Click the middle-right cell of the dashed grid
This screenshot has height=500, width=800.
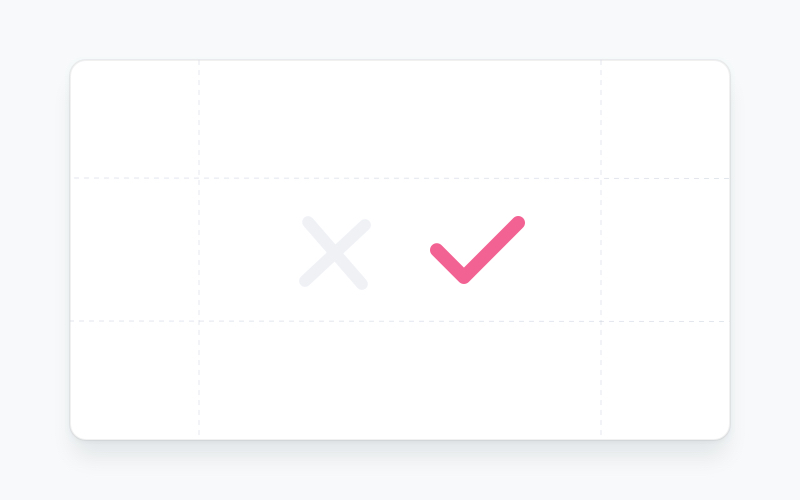tap(665, 250)
